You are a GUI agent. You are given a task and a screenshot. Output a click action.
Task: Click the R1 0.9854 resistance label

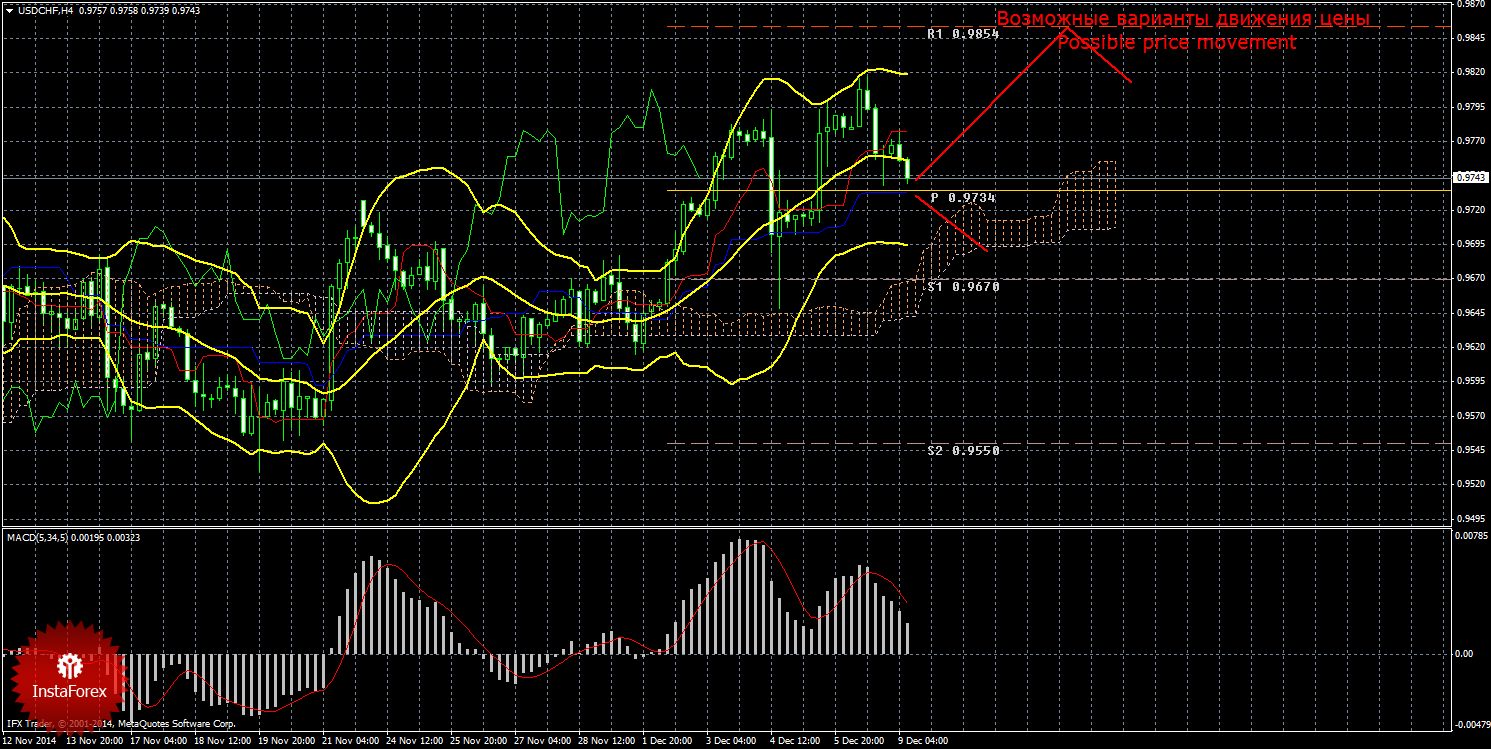click(x=963, y=34)
